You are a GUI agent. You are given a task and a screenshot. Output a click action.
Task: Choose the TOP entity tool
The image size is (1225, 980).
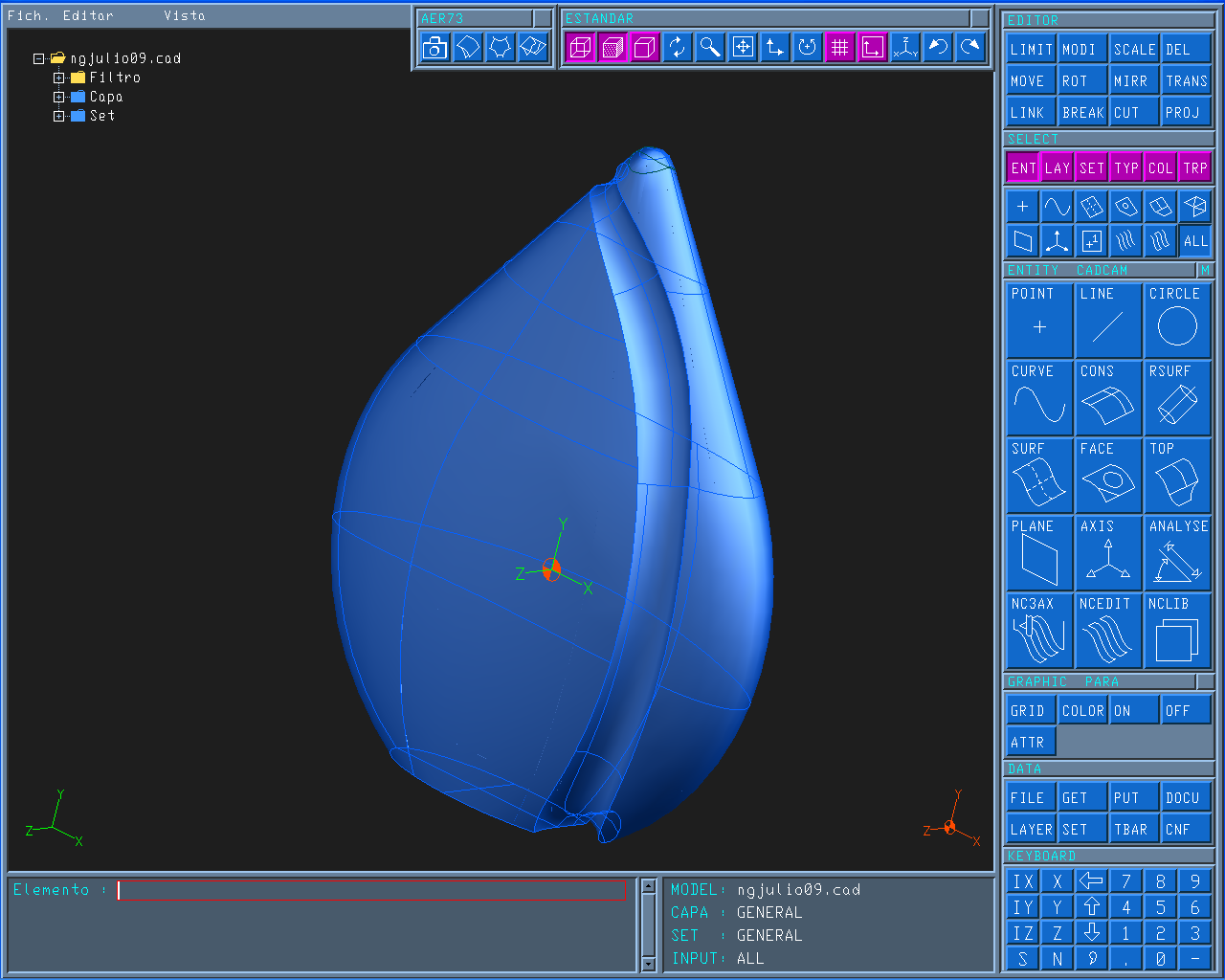tap(1177, 476)
